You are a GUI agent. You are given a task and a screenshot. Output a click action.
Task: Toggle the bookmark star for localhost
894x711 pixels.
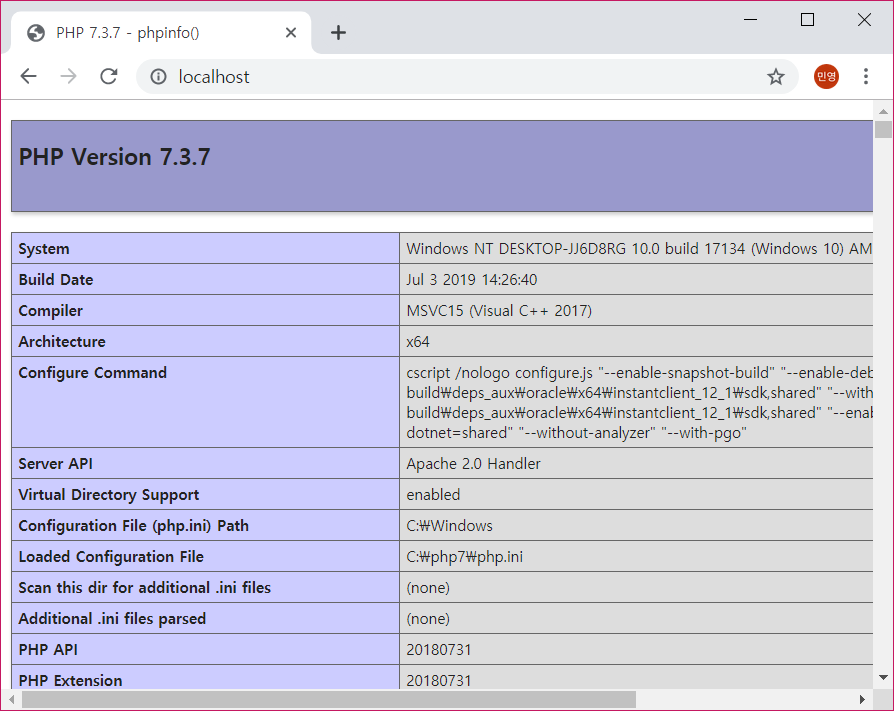click(x=775, y=76)
